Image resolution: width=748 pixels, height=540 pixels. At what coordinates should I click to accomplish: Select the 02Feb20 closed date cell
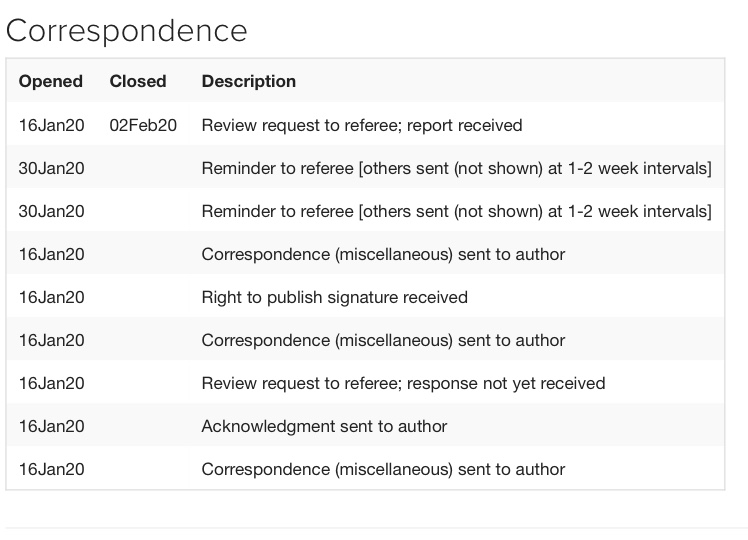[143, 125]
